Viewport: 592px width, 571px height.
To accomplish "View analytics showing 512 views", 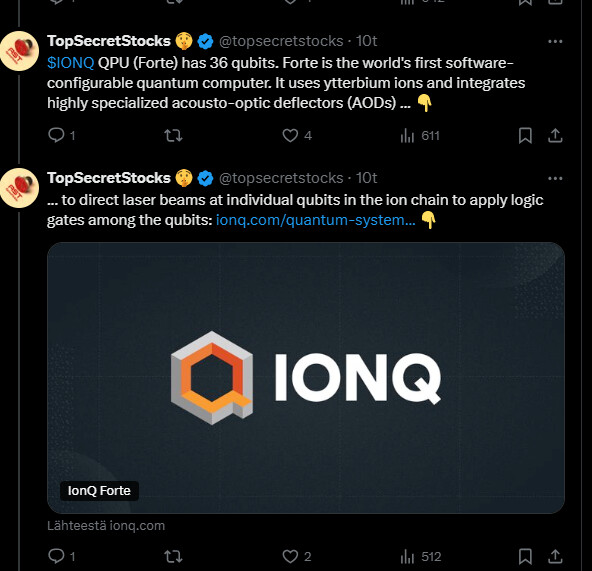I will pos(421,557).
